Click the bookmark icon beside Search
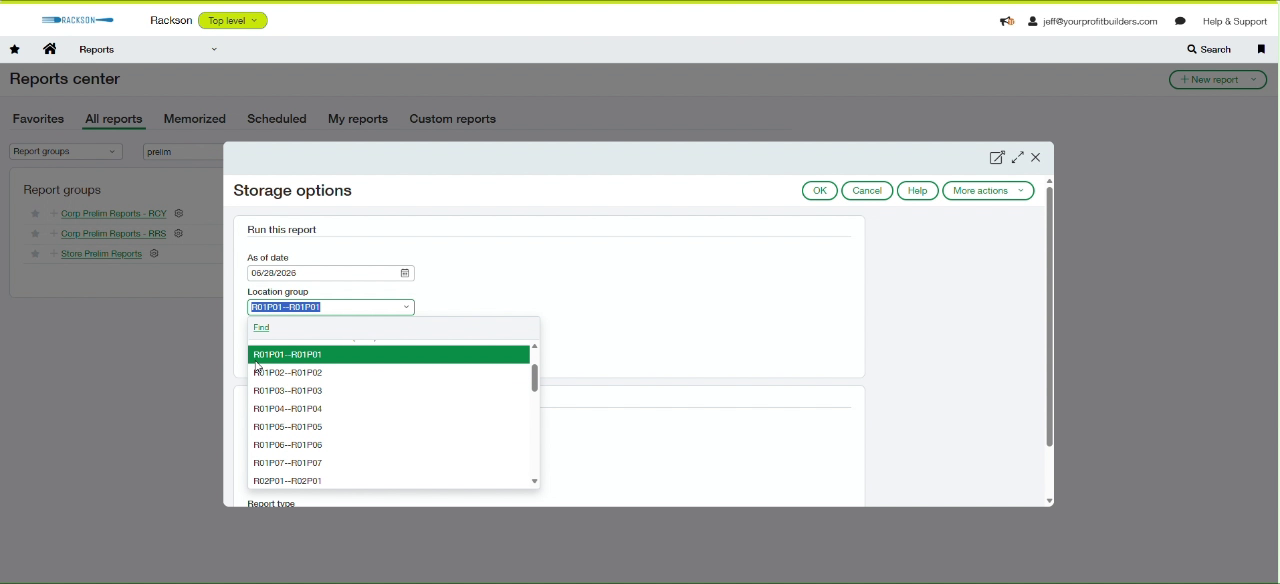Image resolution: width=1280 pixels, height=584 pixels. 1262,49
